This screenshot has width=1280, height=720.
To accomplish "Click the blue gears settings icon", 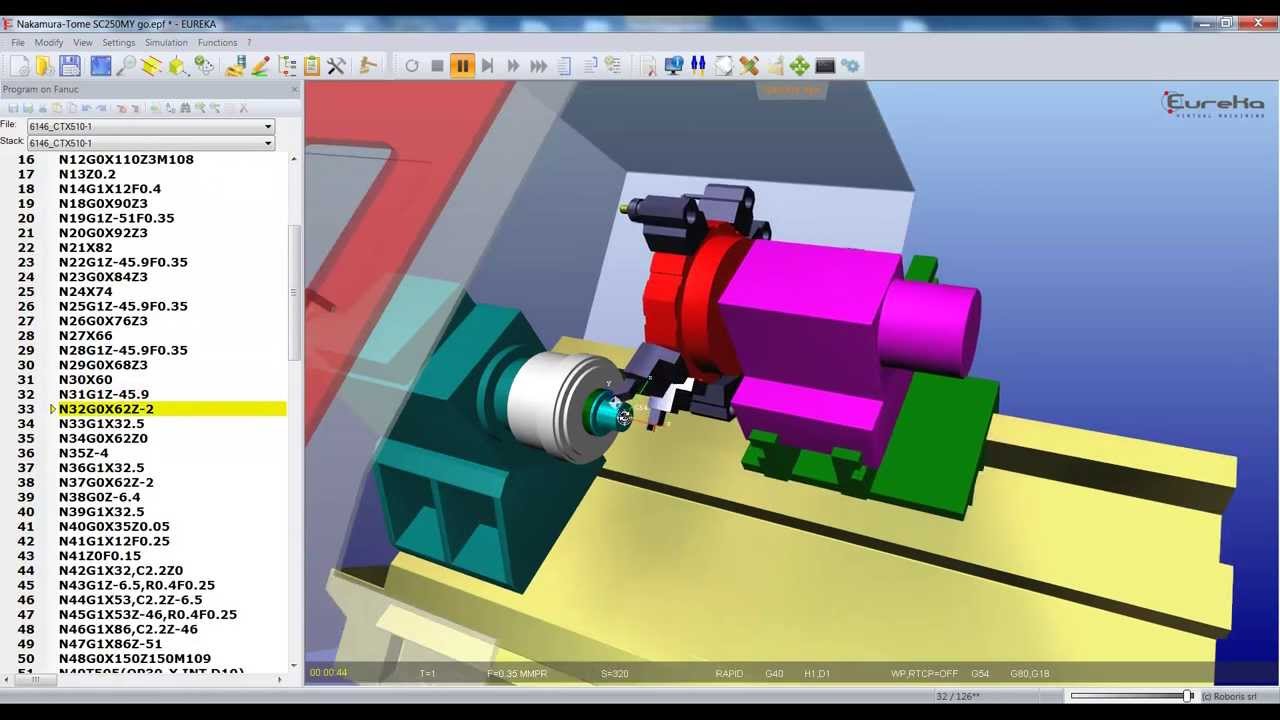I will pyautogui.click(x=850, y=66).
